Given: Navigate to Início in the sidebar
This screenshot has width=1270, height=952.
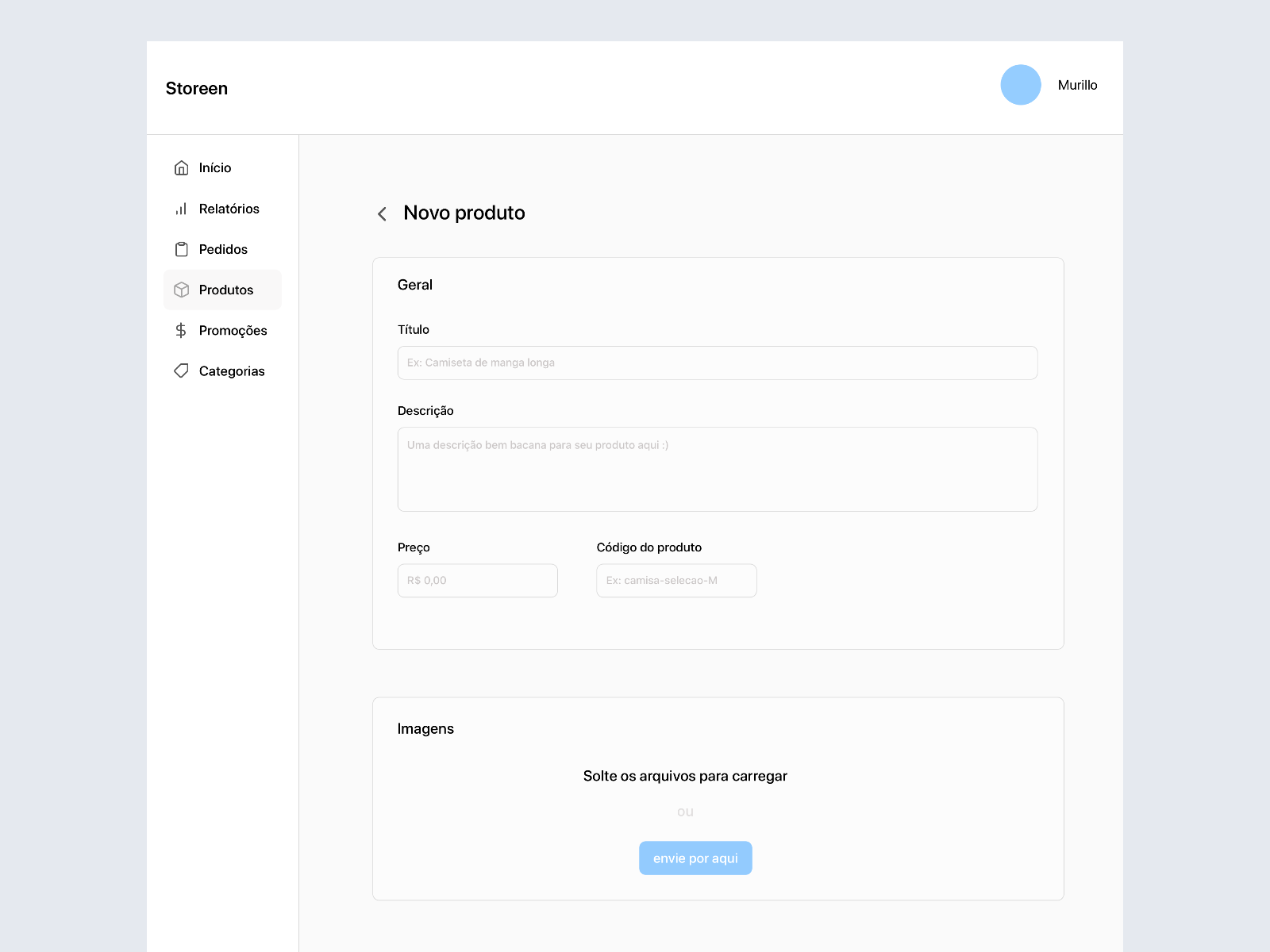Looking at the screenshot, I should tap(215, 167).
